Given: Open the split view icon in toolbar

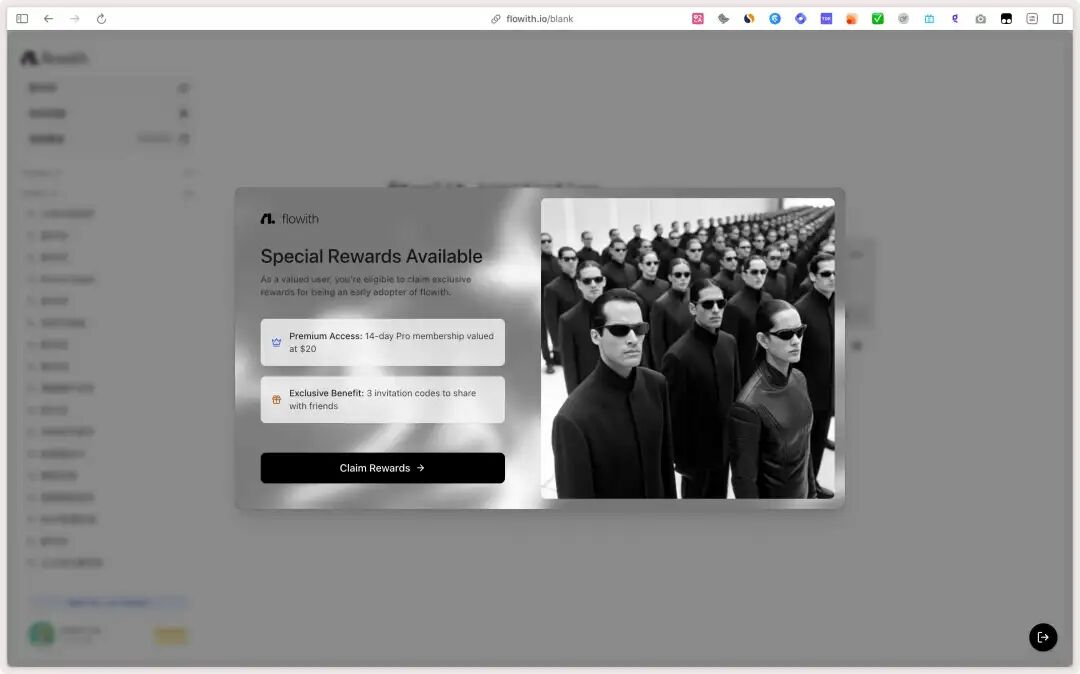Looking at the screenshot, I should [x=1058, y=19].
